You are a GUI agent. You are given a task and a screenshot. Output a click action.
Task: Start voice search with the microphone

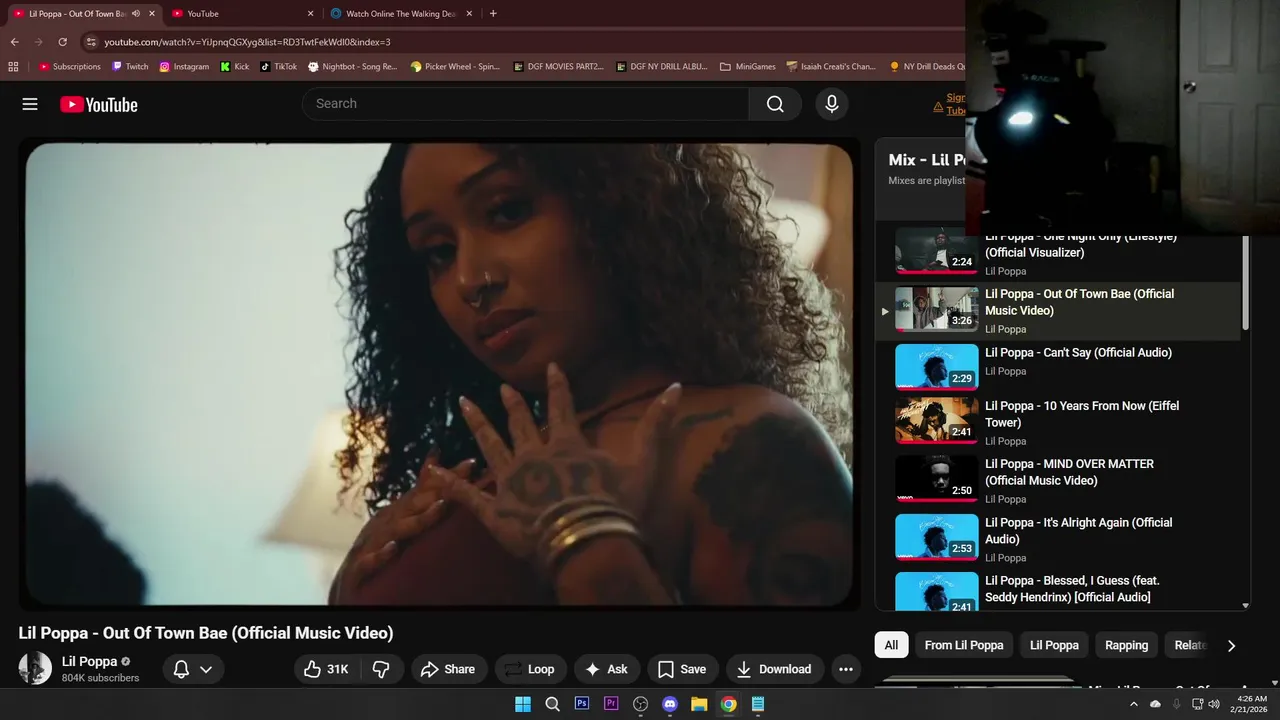[x=831, y=104]
